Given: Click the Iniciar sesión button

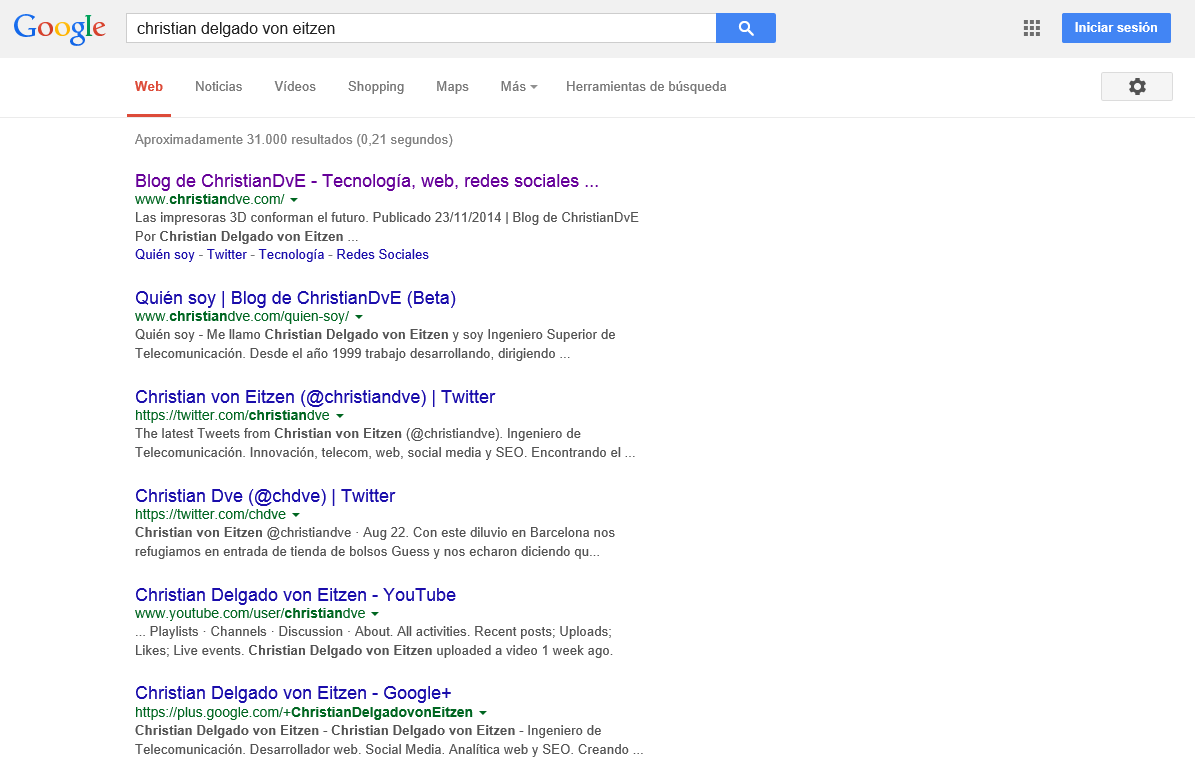Looking at the screenshot, I should click(x=1116, y=27).
